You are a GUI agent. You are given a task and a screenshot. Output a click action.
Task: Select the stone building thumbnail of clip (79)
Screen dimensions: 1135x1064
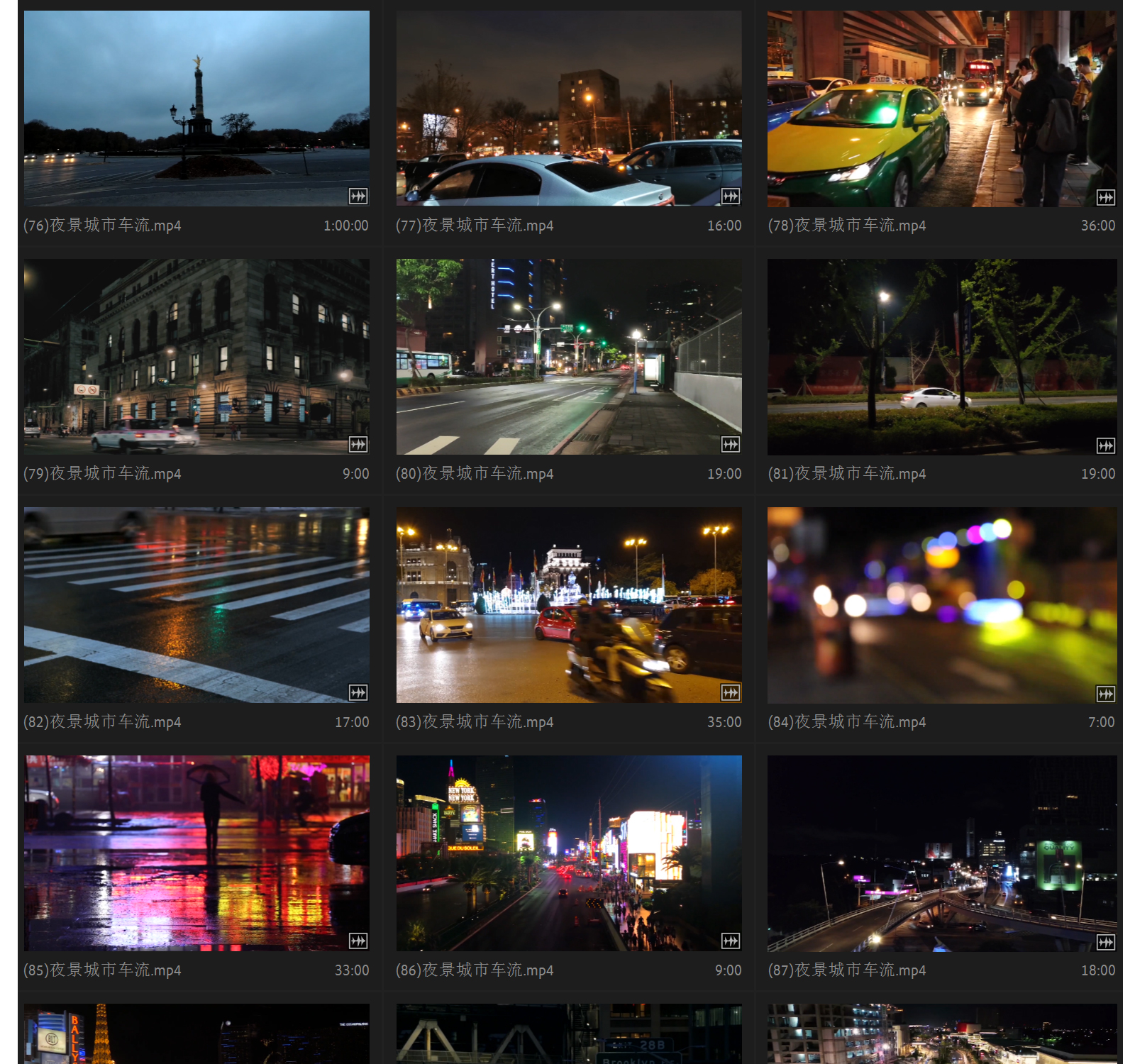pos(196,357)
